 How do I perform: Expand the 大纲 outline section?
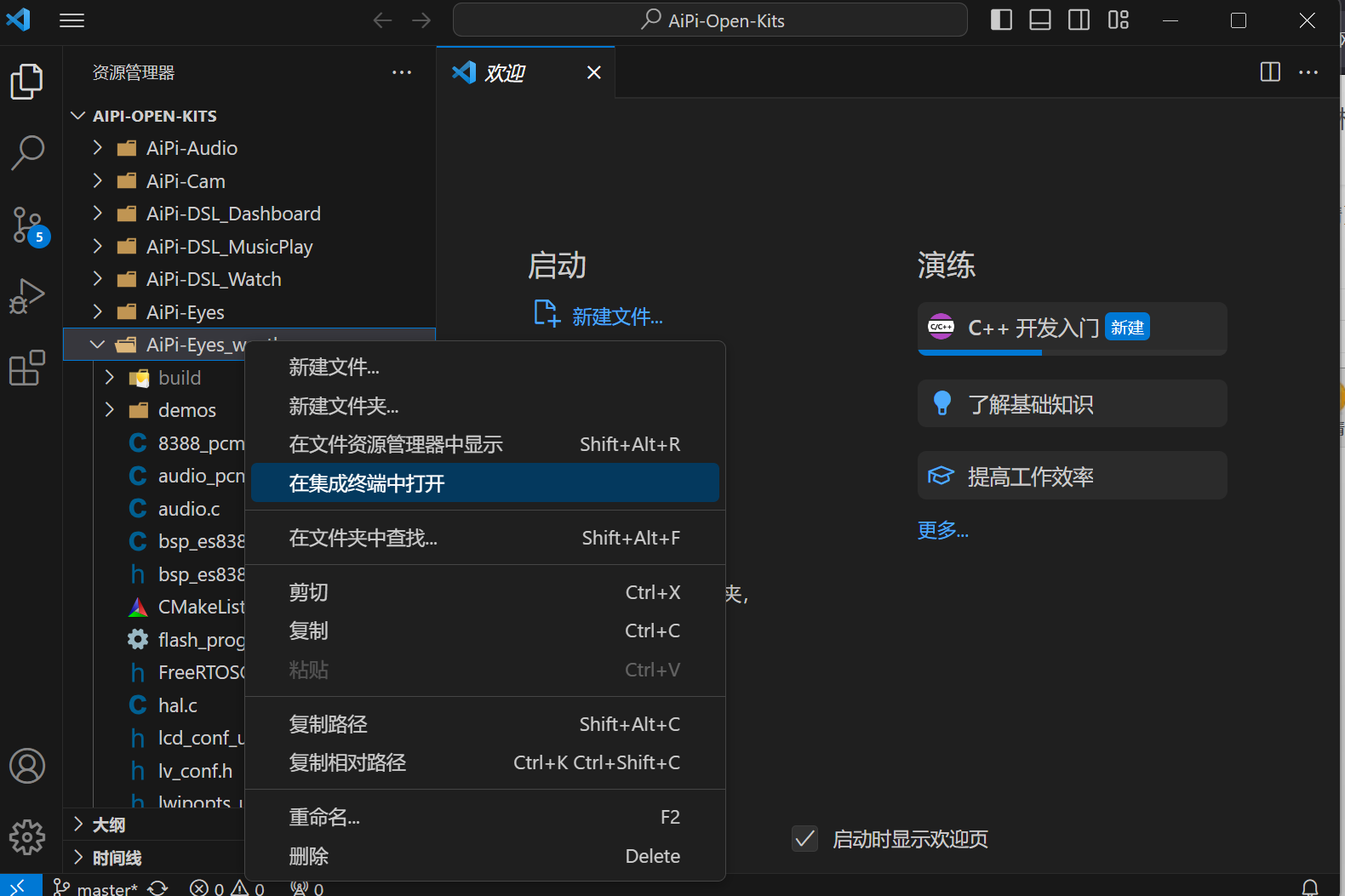click(x=155, y=825)
